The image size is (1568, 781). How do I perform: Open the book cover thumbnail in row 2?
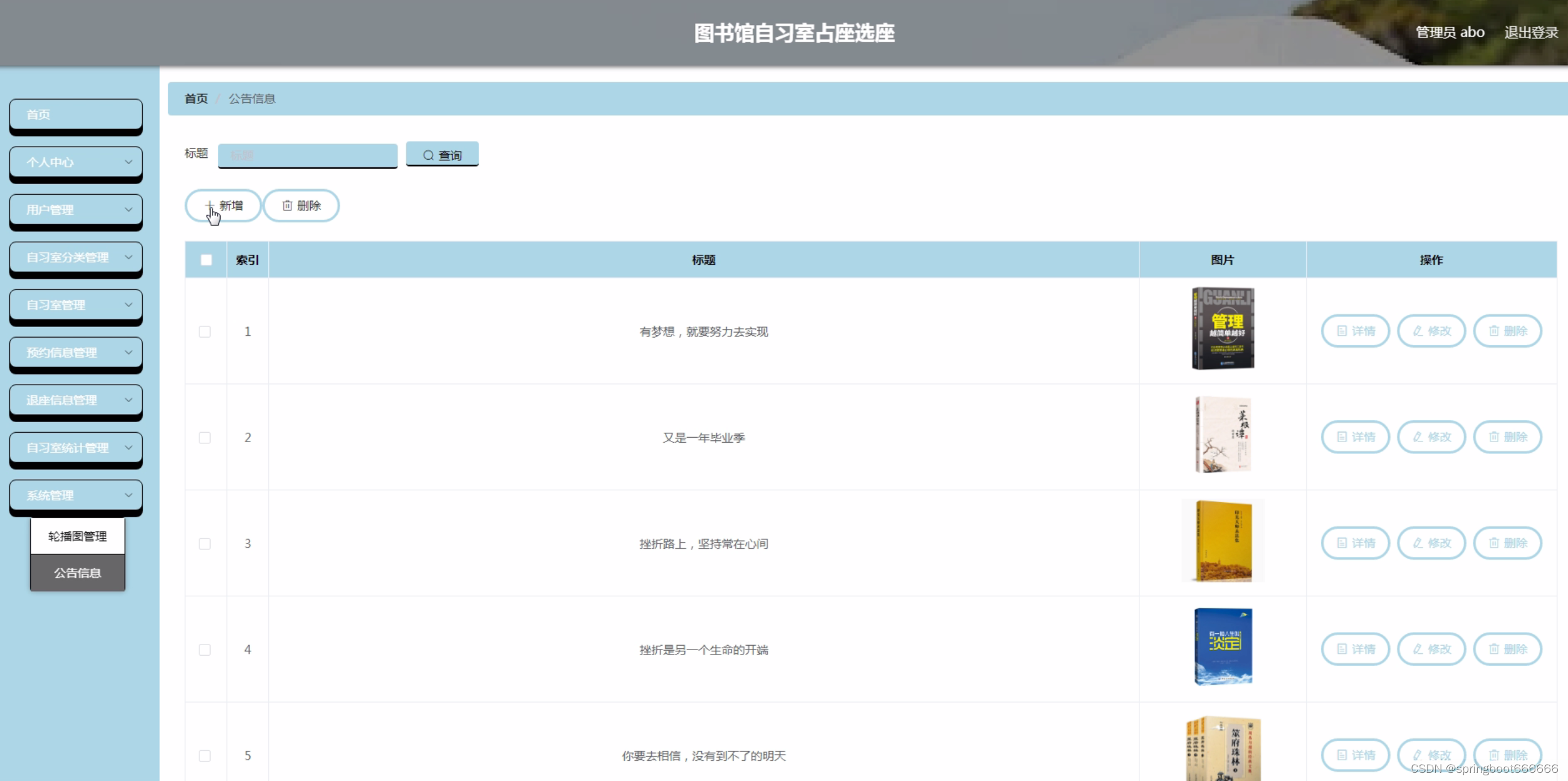coord(1222,435)
